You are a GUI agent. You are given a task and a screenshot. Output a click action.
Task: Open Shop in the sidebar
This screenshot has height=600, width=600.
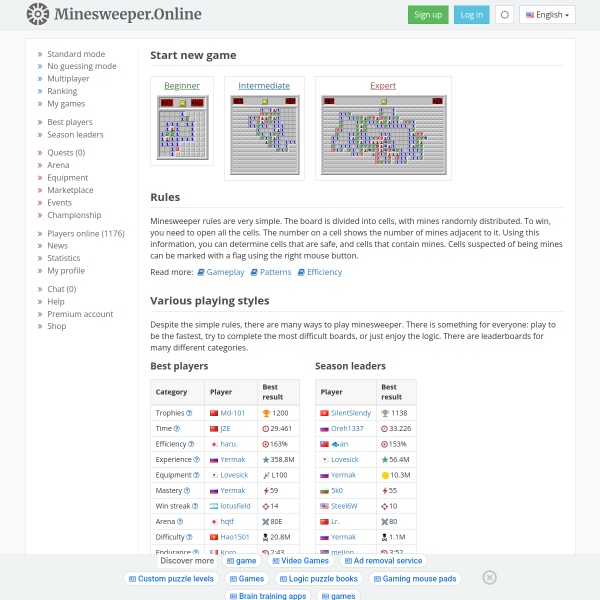point(57,326)
